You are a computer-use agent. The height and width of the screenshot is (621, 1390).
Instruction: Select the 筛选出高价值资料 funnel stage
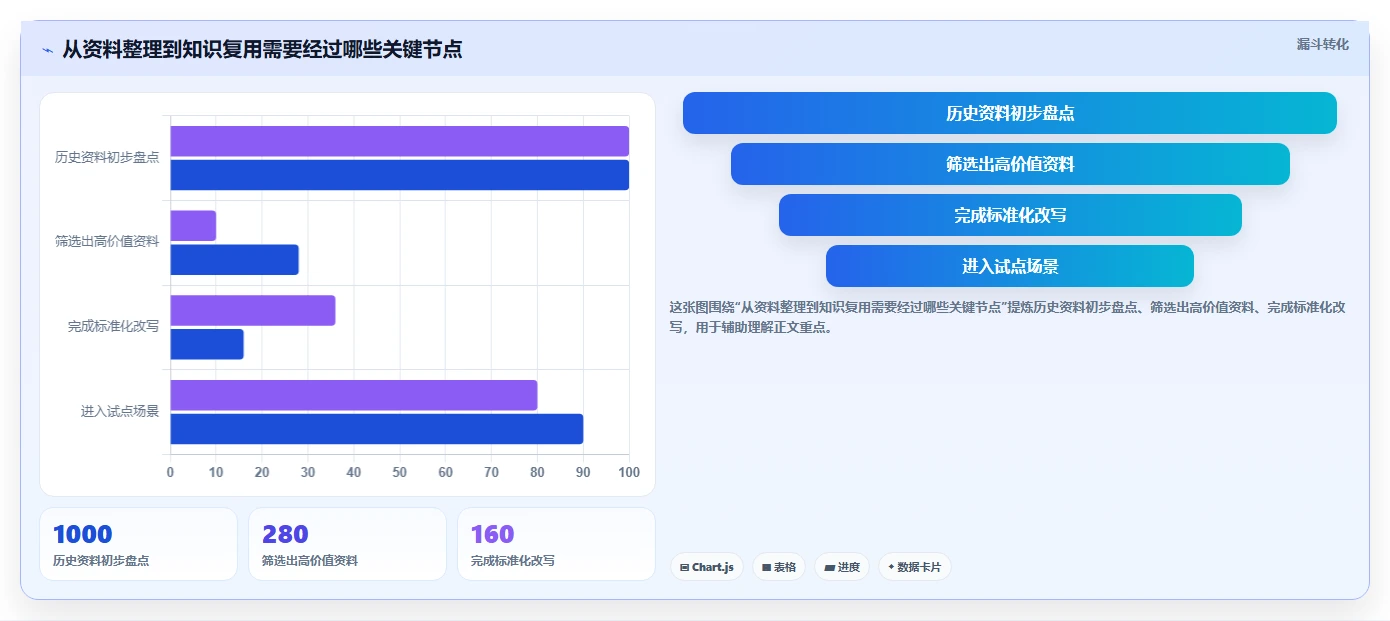pos(1010,164)
